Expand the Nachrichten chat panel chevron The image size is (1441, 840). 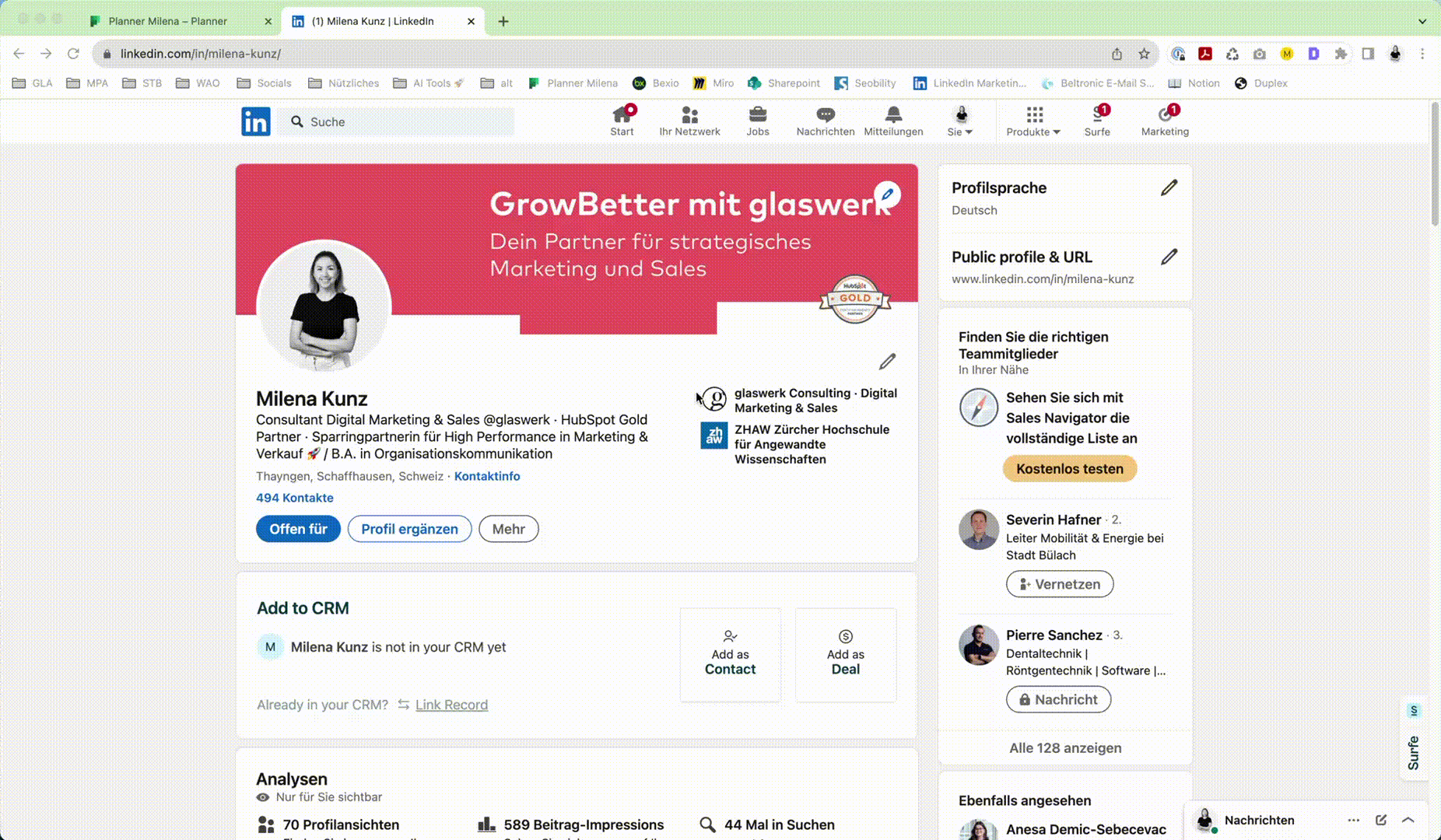1408,820
